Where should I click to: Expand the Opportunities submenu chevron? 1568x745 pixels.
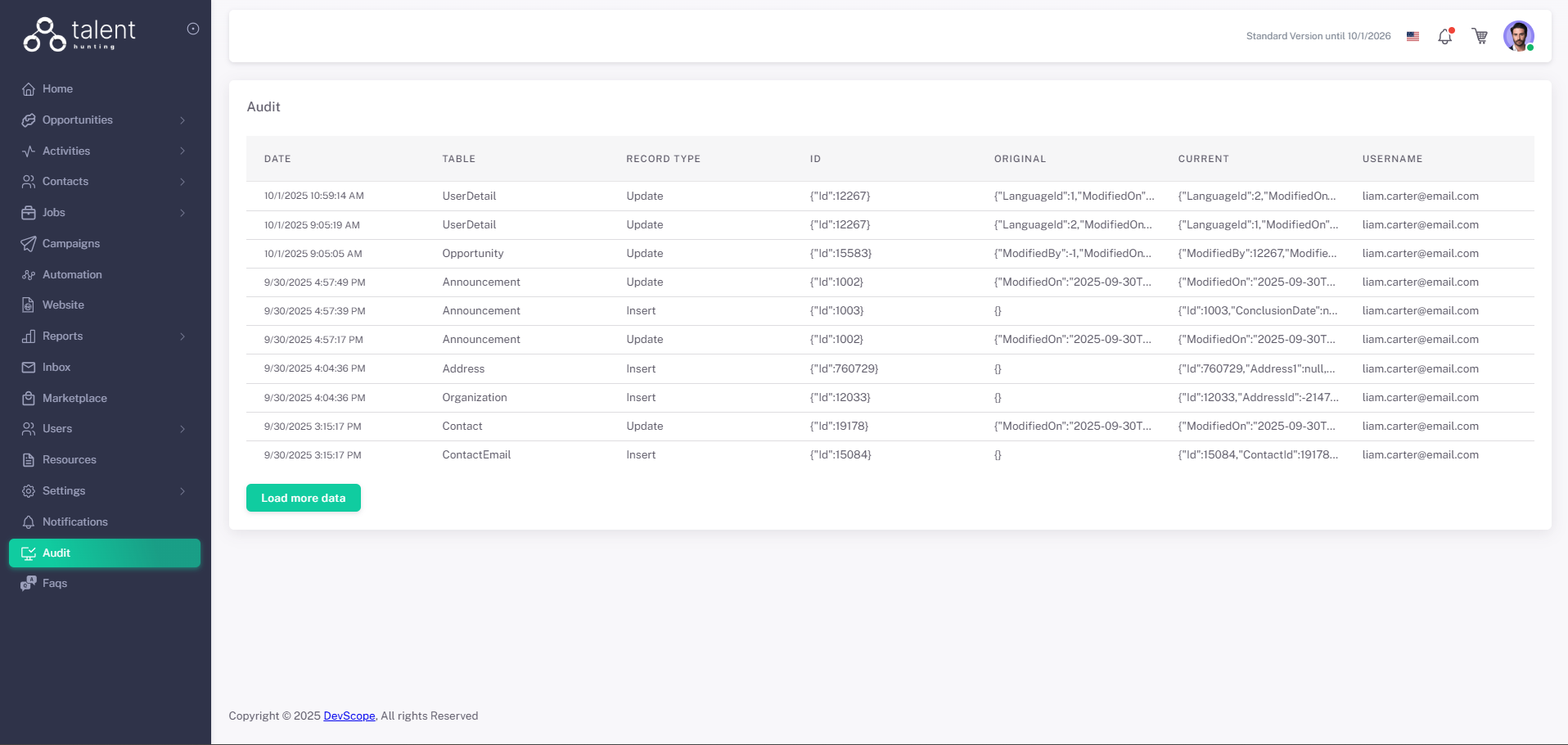click(x=182, y=120)
